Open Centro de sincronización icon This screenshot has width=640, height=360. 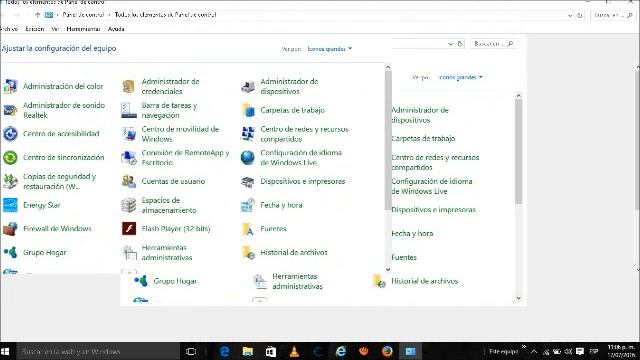point(10,158)
